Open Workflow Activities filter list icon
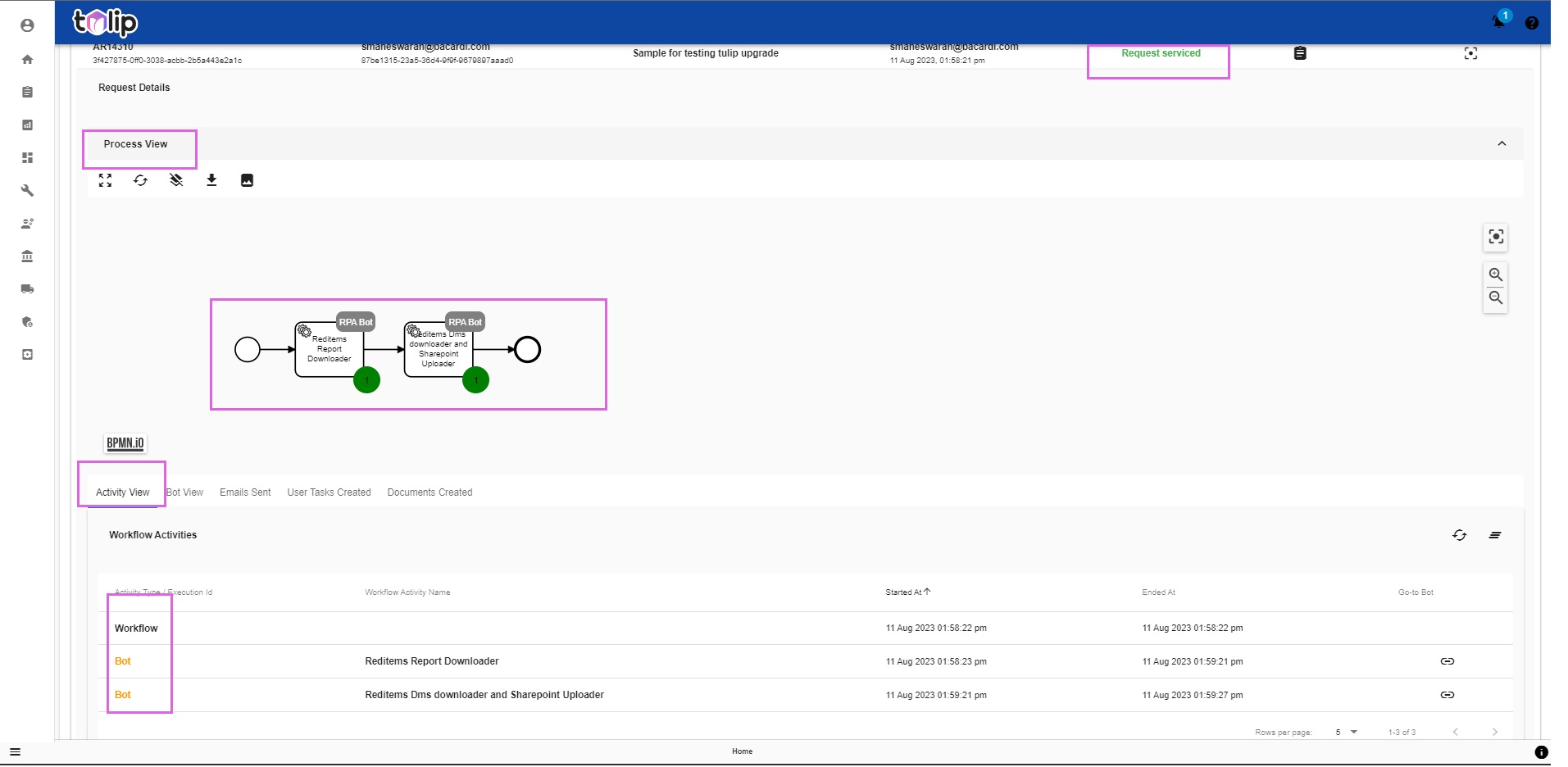1568x767 pixels. point(1495,535)
